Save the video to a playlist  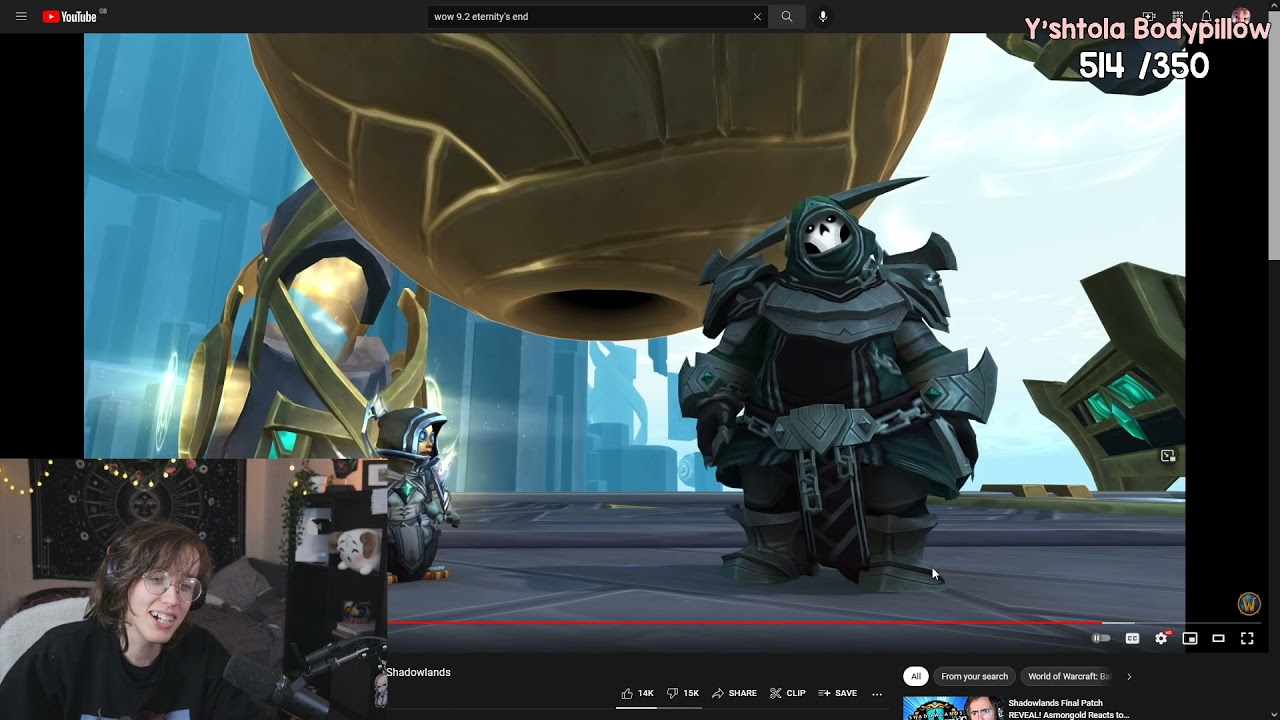(837, 693)
